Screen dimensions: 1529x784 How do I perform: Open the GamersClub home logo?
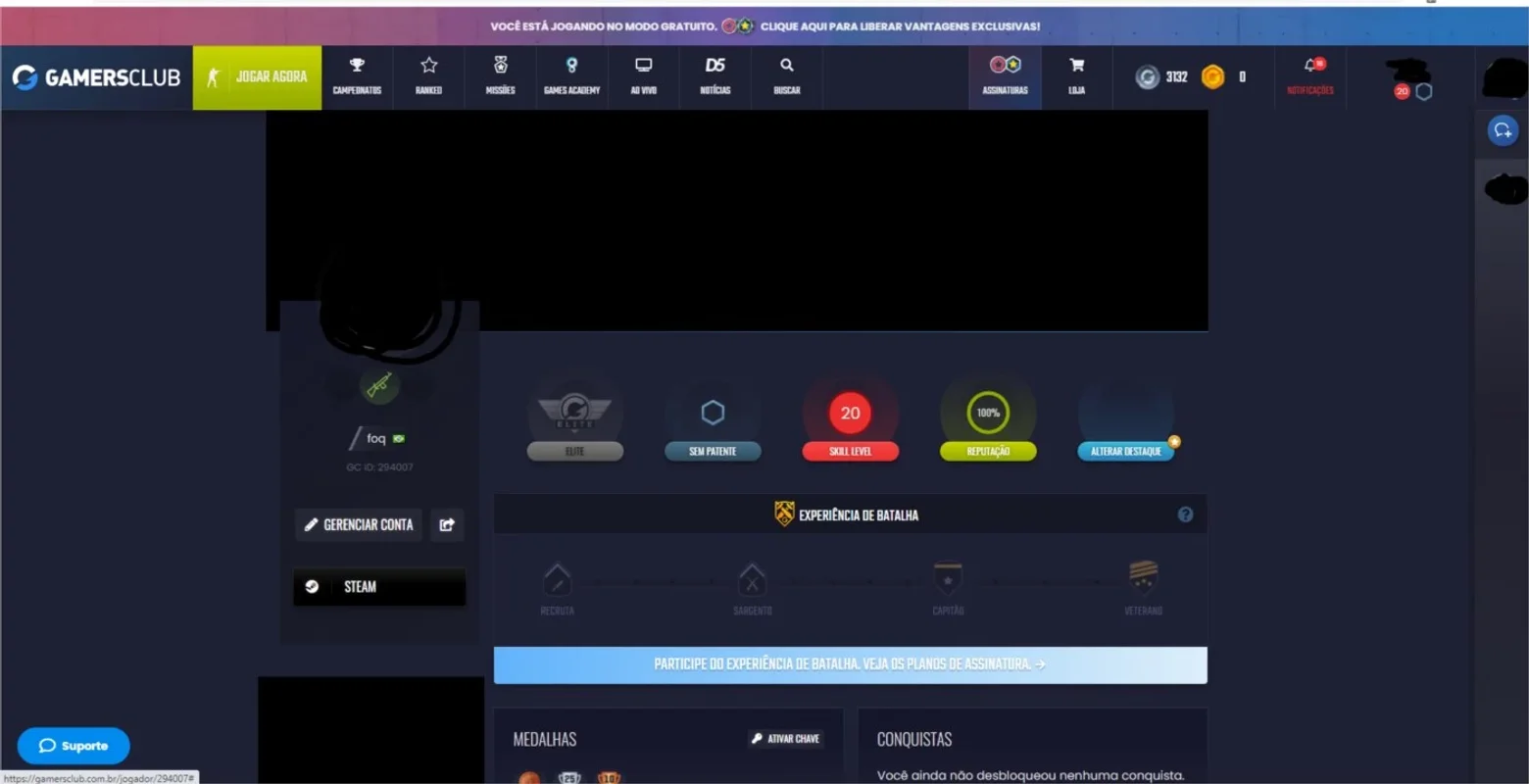(96, 77)
